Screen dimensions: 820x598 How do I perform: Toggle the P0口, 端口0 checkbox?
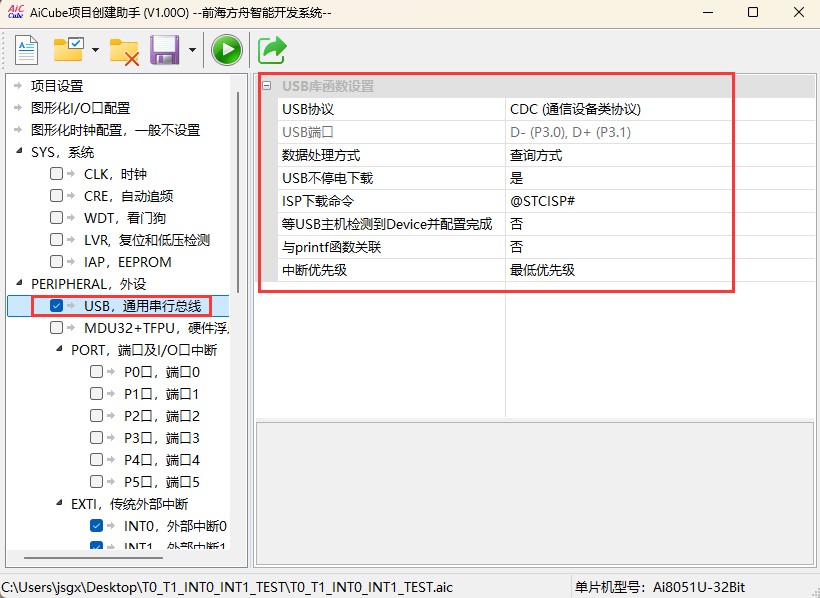tap(96, 371)
